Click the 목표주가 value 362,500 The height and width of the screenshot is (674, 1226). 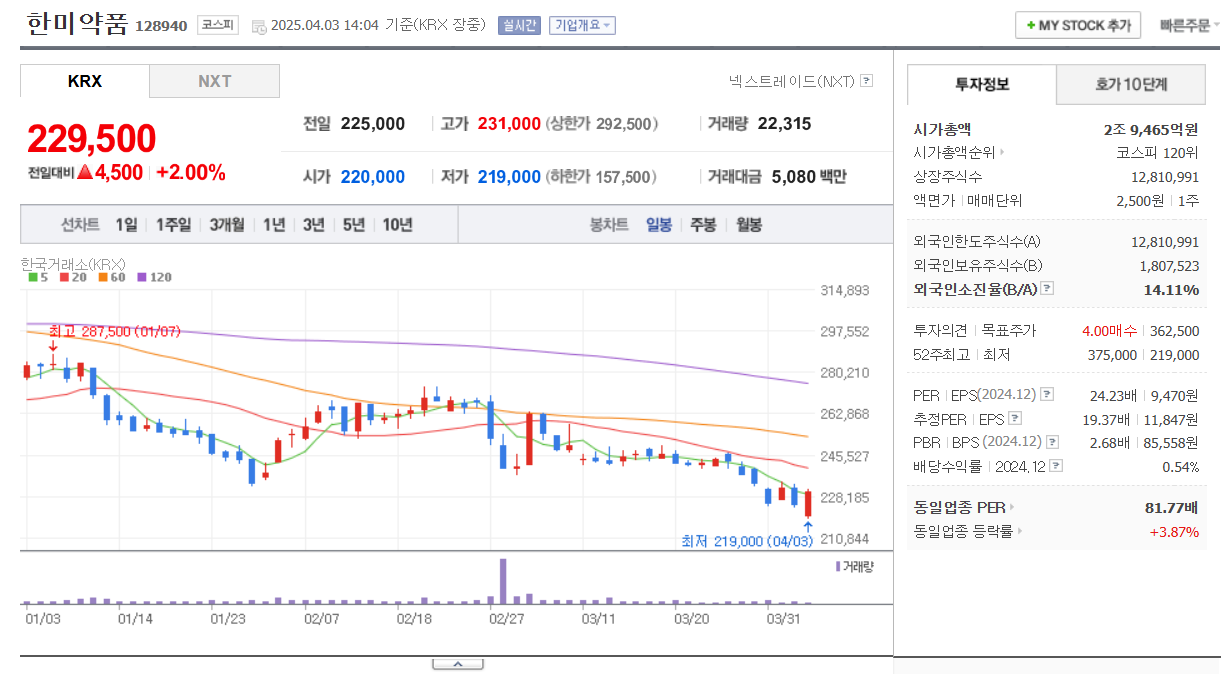click(1175, 330)
